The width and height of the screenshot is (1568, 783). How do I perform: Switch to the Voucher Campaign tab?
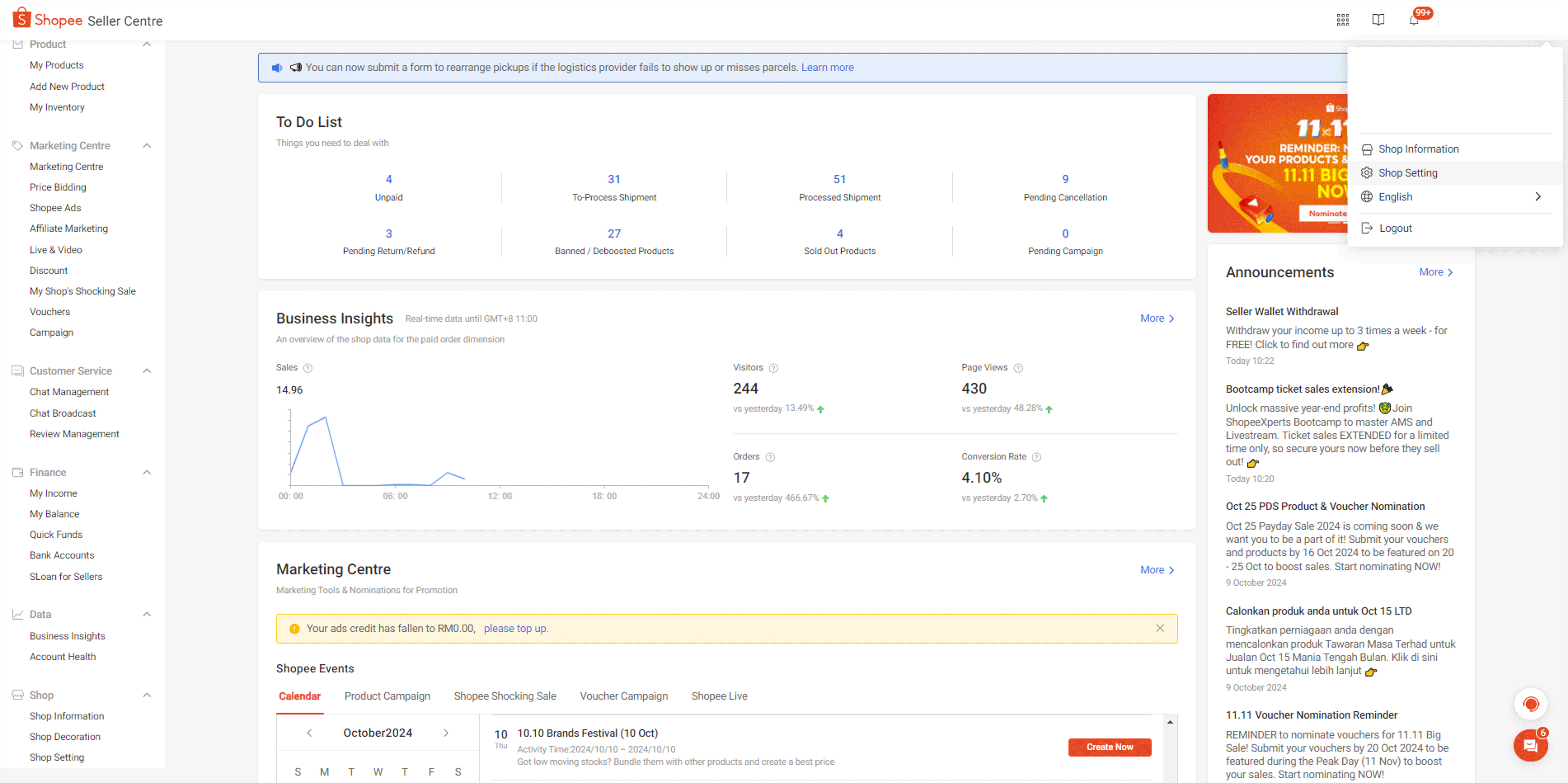pos(623,696)
